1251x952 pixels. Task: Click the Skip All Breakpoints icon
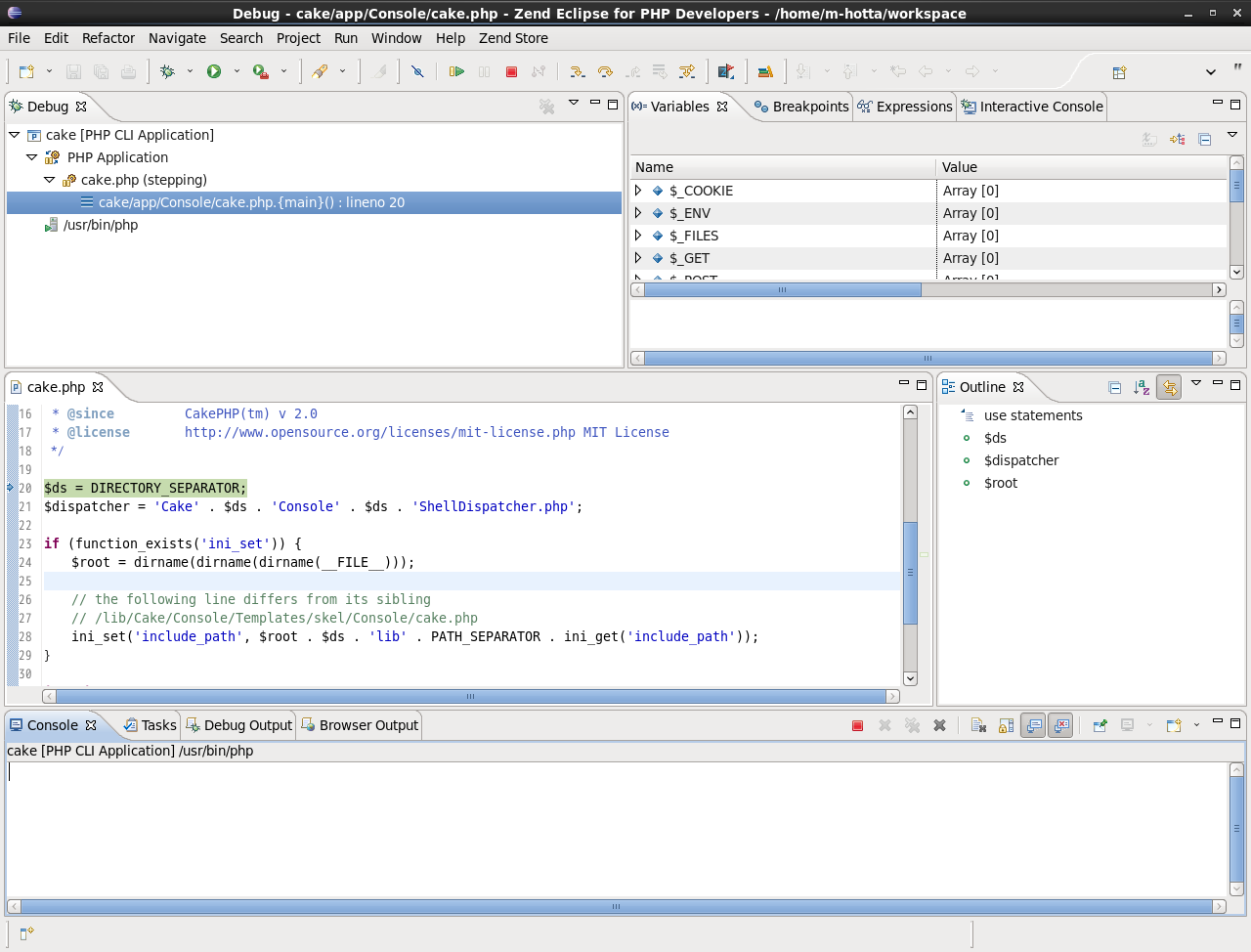417,71
